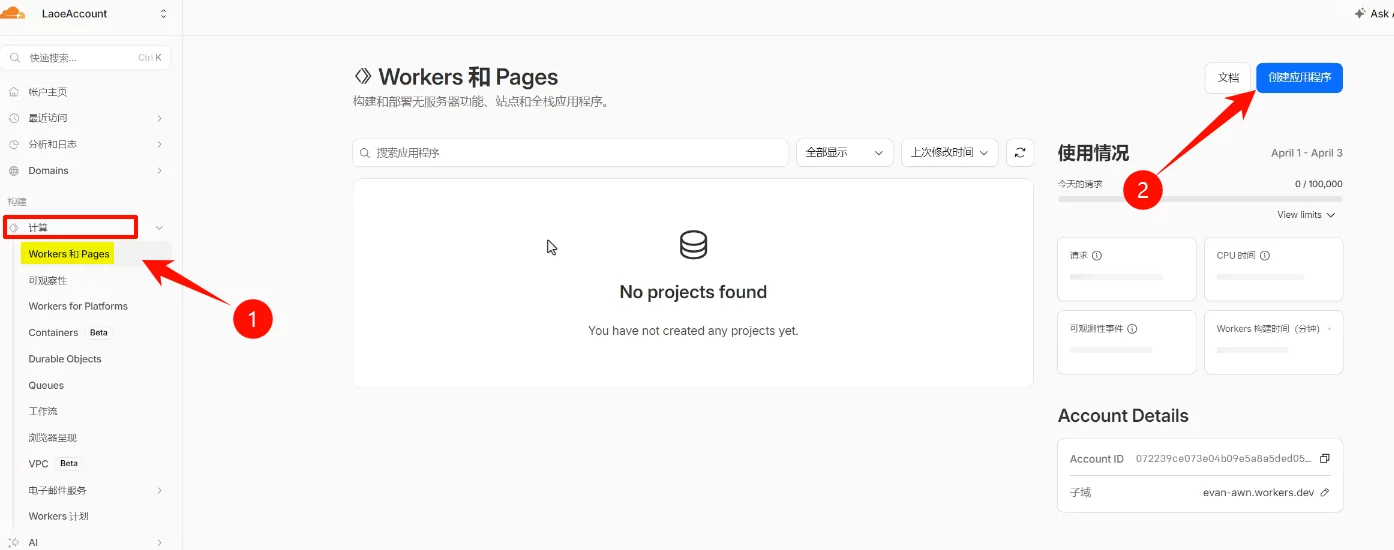The width and height of the screenshot is (1394, 550).
Task: Click the magnifier icon in application search
Action: [x=366, y=153]
